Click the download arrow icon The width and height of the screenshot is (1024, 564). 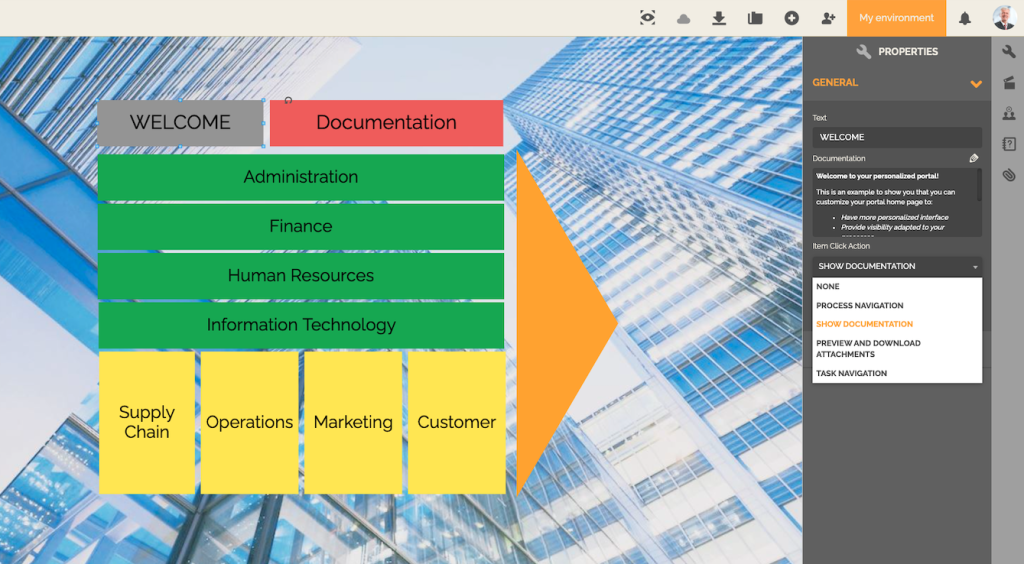(x=718, y=18)
